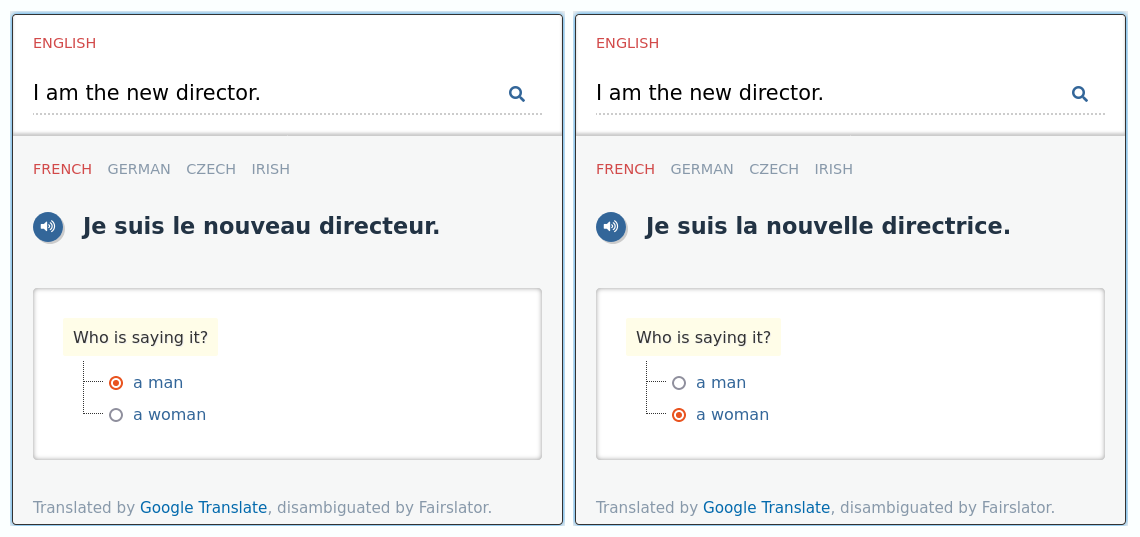Click the search icon in left panel
The image size is (1140, 537).
(516, 94)
